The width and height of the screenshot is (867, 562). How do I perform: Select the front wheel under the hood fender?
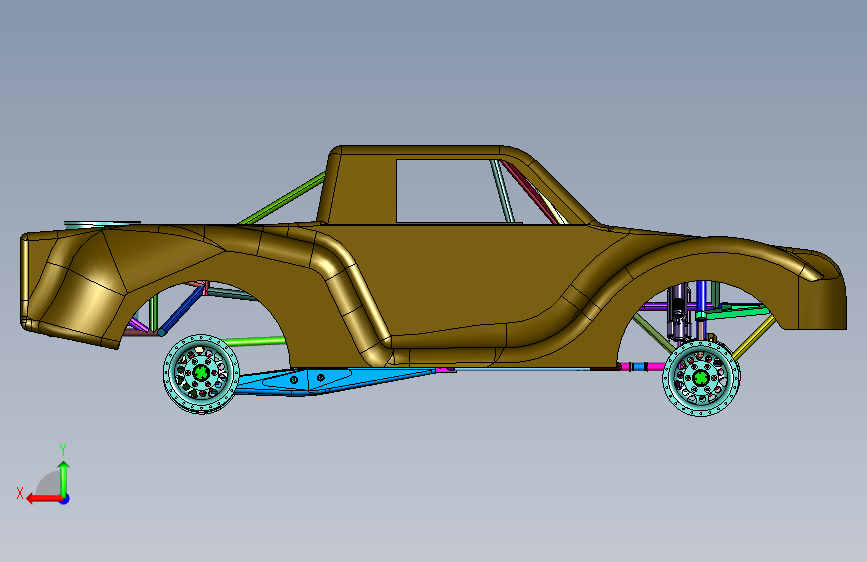click(701, 378)
